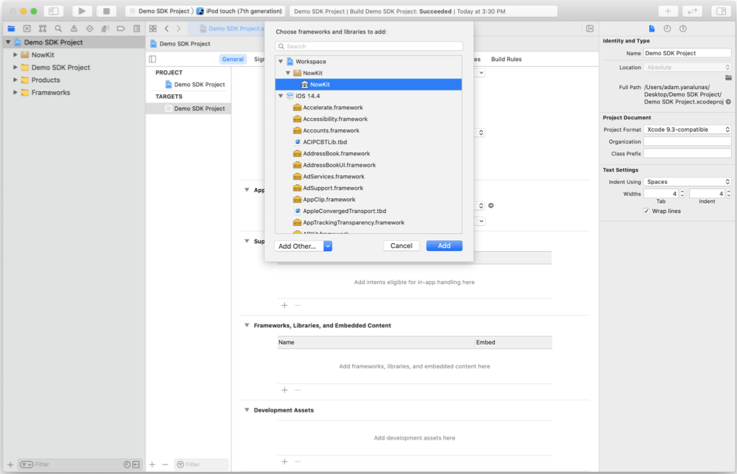737x474 pixels.
Task: Open the Find navigator magnifier icon
Action: pyautogui.click(x=58, y=29)
